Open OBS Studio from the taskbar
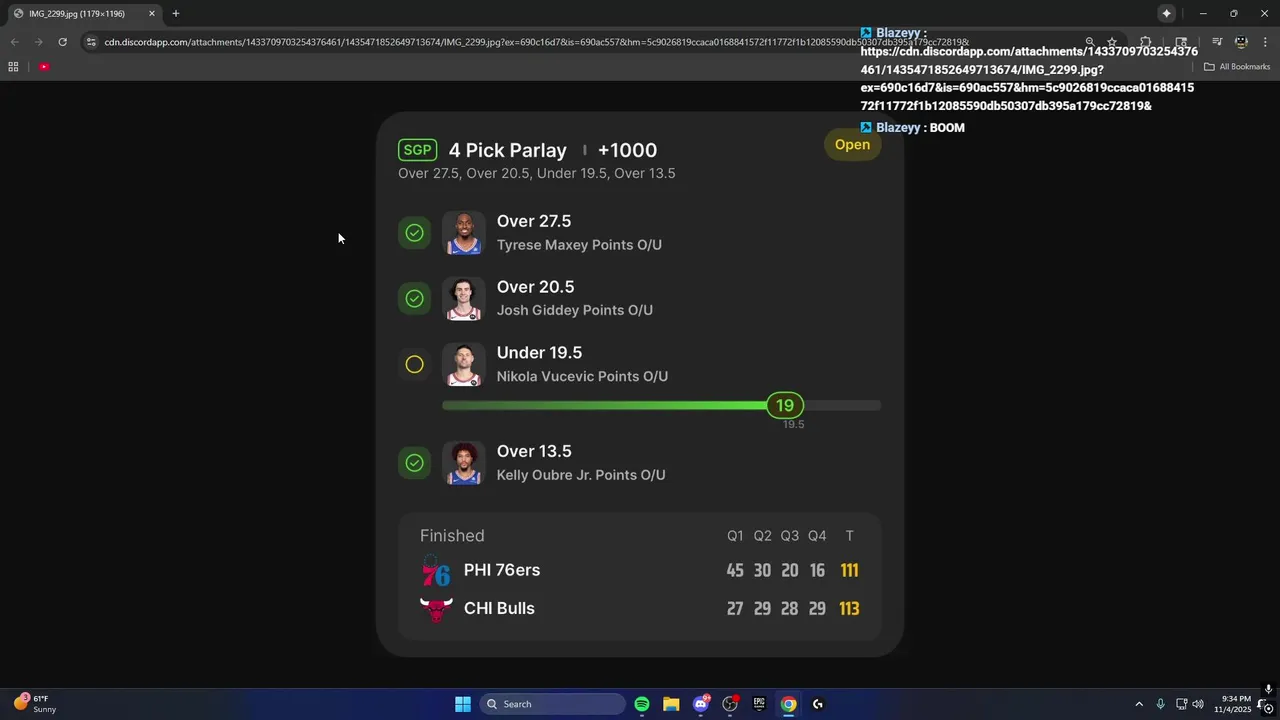Viewport: 1280px width, 720px height. pyautogui.click(x=730, y=704)
